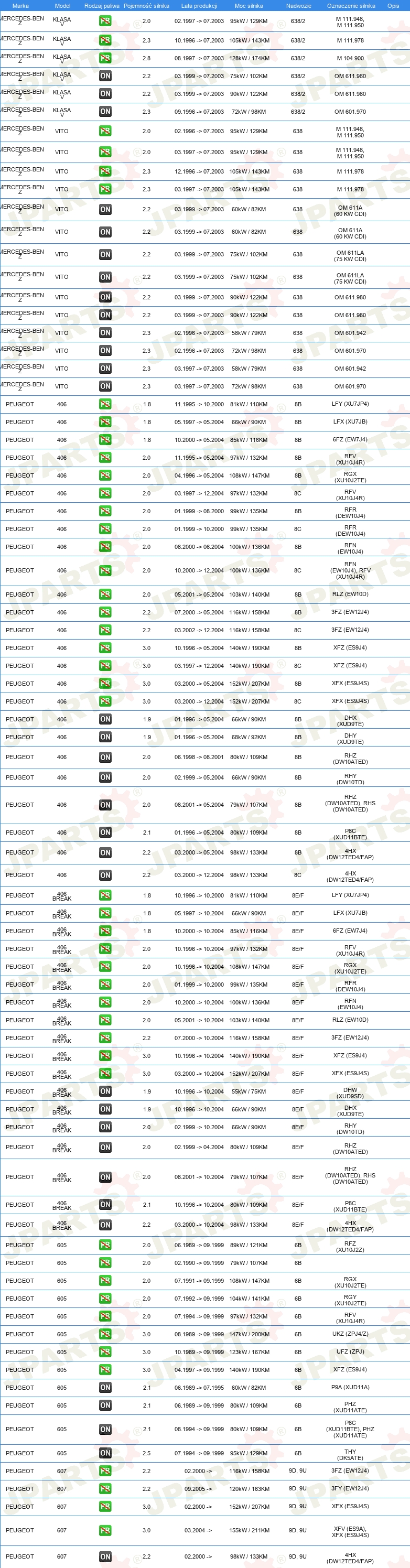Select the 123kW / 167KM power cell
The image size is (410, 1568).
(x=249, y=1352)
